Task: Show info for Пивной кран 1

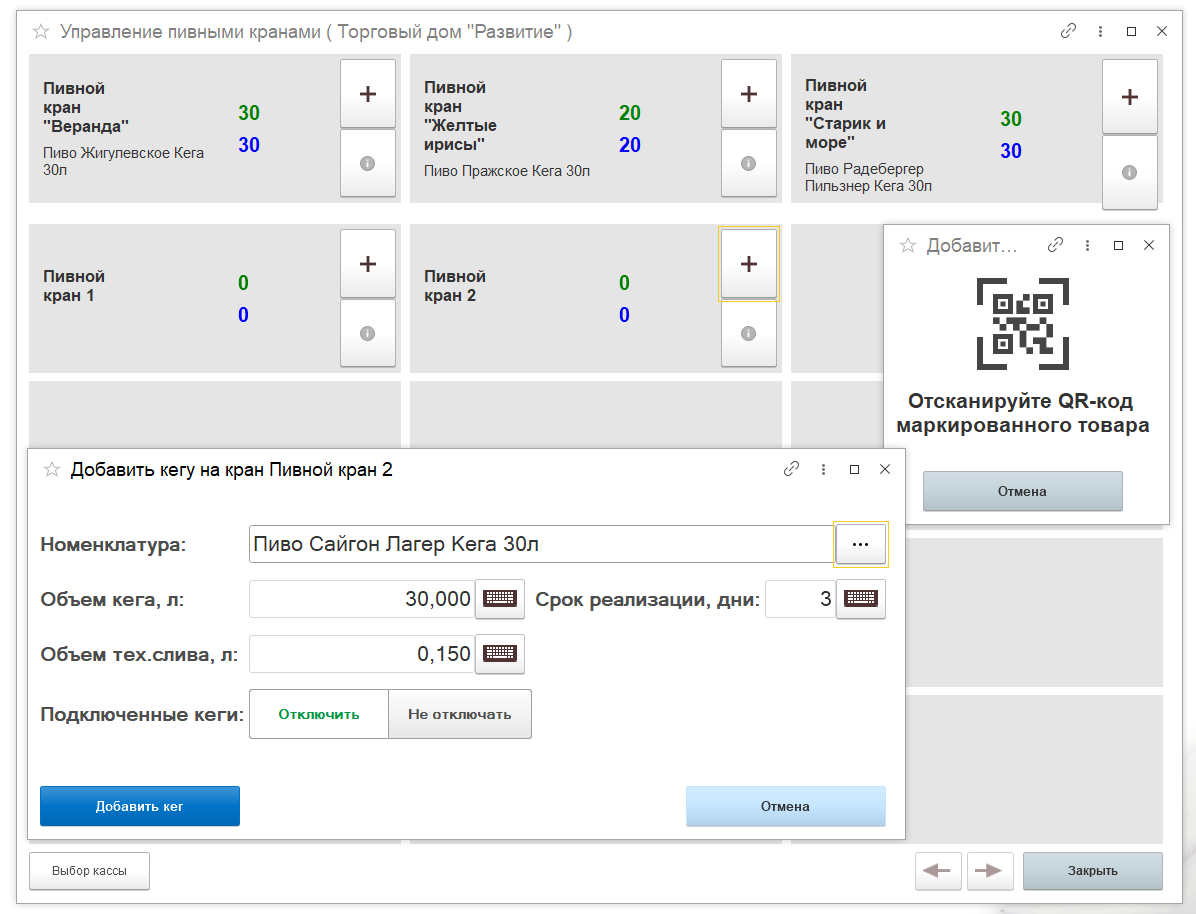Action: point(367,333)
